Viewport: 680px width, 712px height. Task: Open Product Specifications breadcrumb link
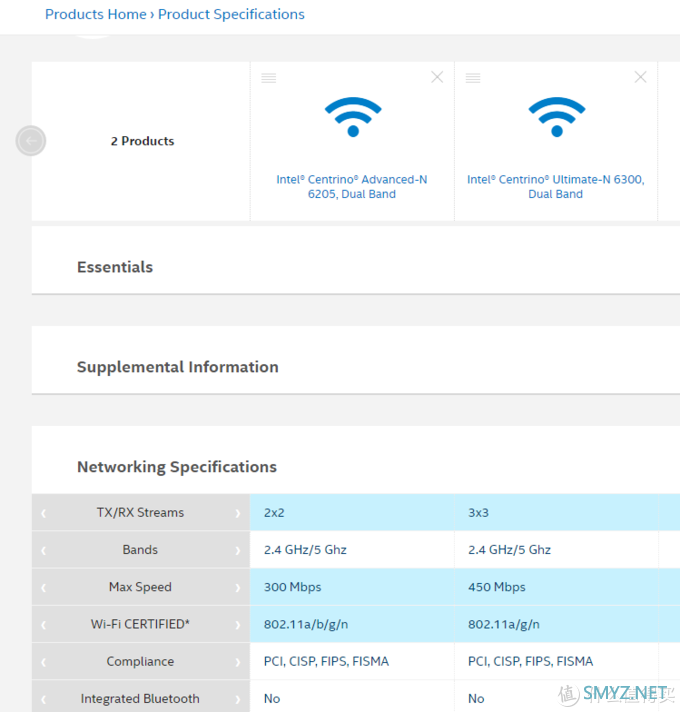(x=231, y=14)
